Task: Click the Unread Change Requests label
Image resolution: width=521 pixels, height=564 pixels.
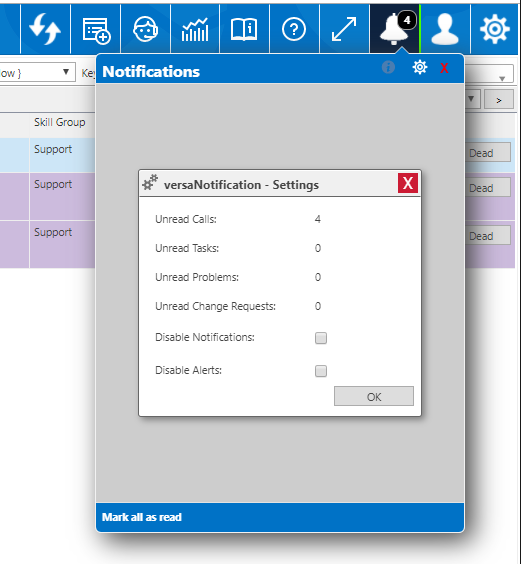Action: point(215,306)
